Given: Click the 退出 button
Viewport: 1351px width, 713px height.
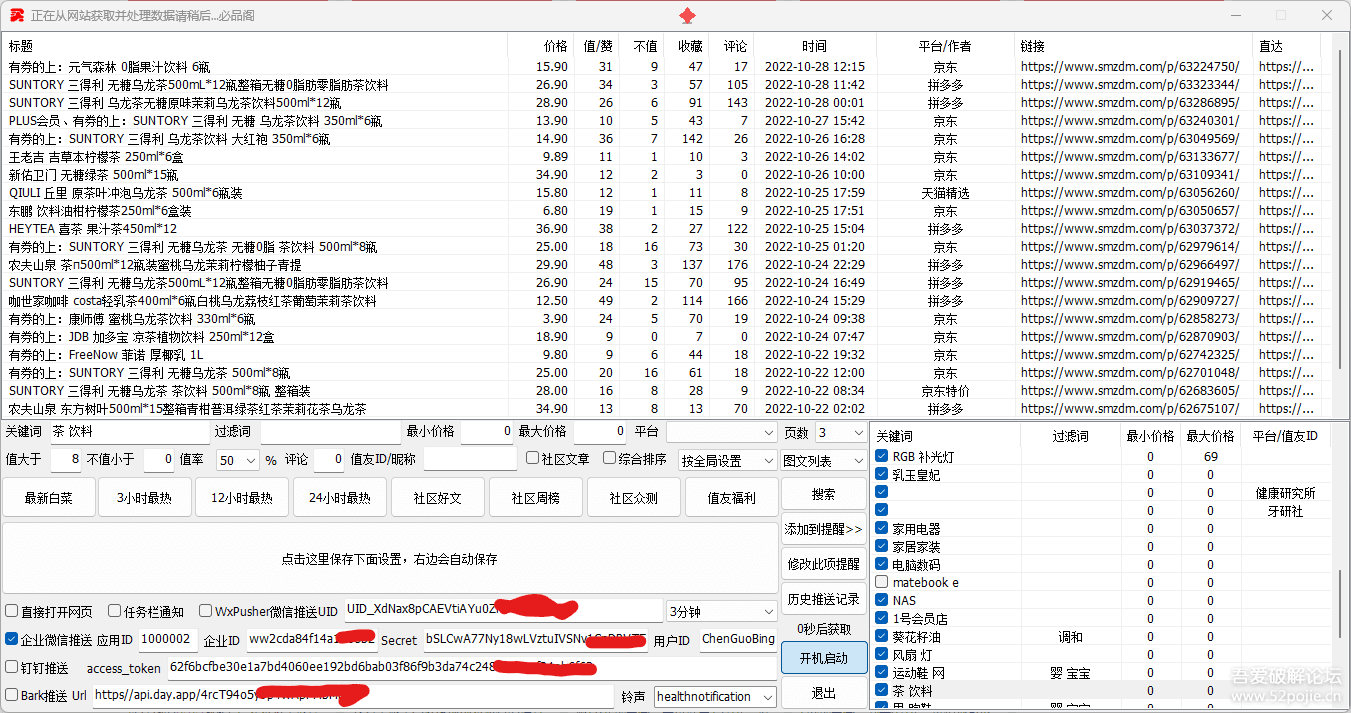Looking at the screenshot, I should tap(824, 693).
